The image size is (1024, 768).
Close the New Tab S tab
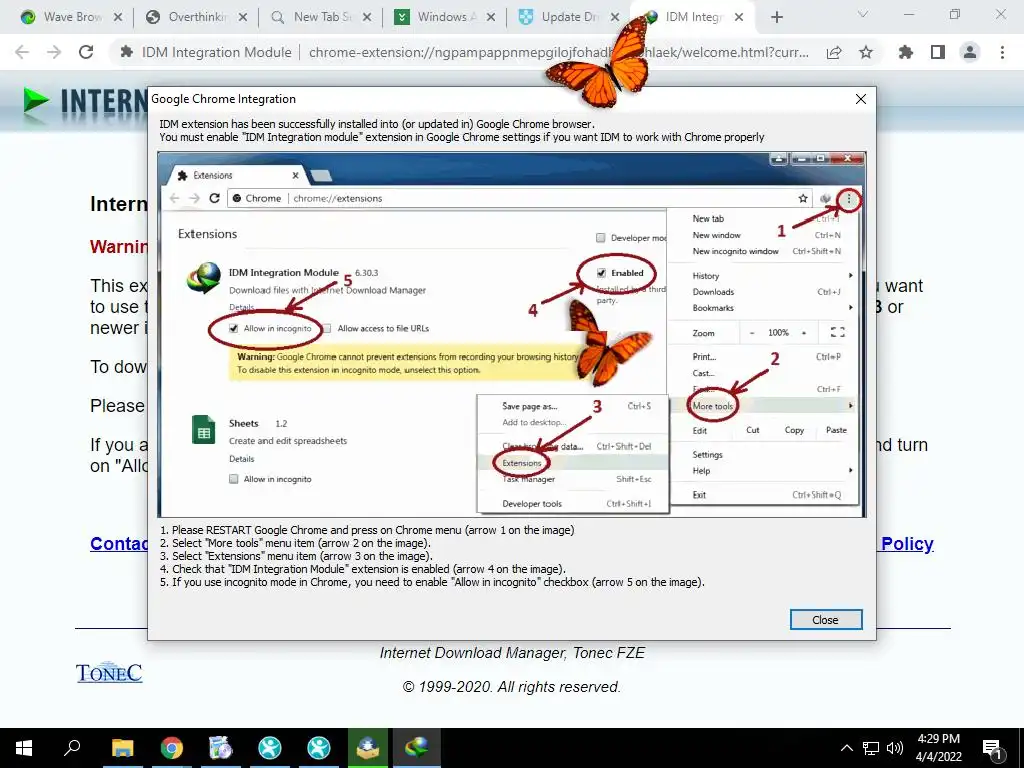[367, 17]
